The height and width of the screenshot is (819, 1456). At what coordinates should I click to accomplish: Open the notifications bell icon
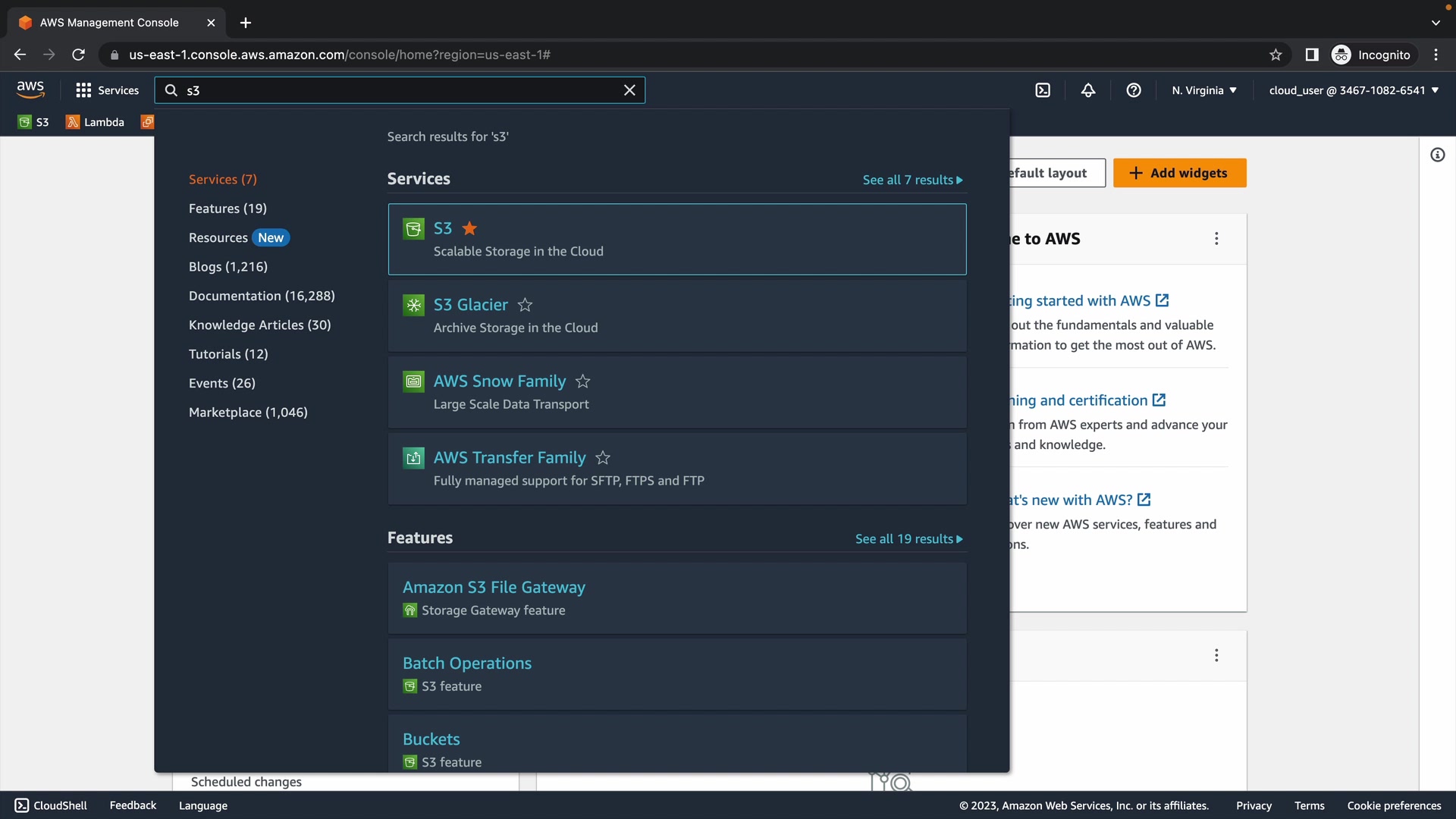click(1088, 90)
